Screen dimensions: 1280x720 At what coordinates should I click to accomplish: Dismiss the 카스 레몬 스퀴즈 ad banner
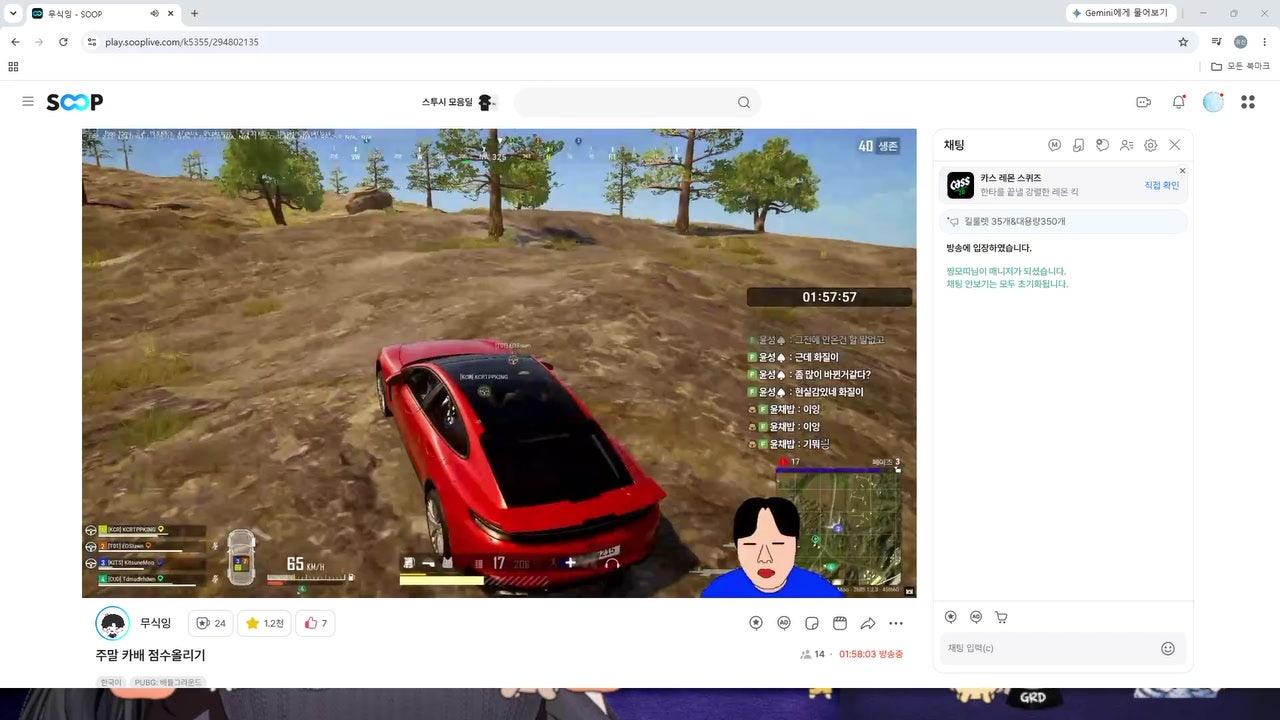(x=1182, y=171)
